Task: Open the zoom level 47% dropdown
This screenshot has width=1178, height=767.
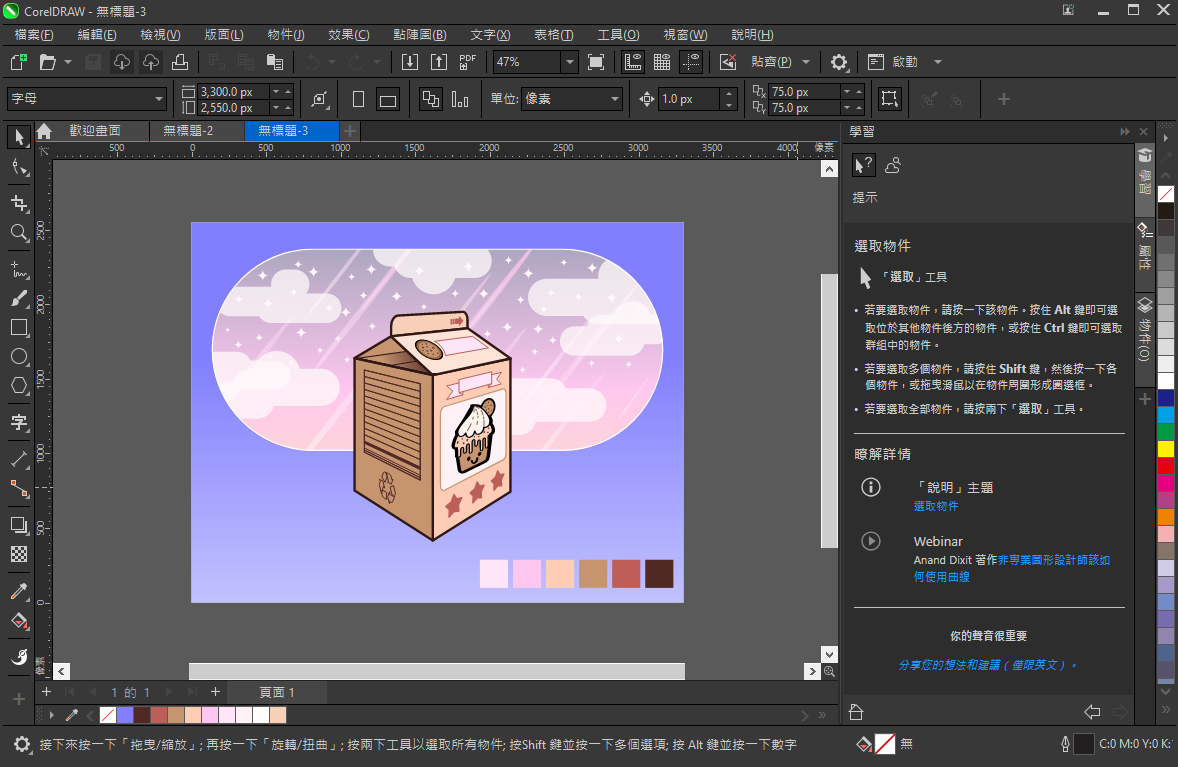Action: click(569, 62)
